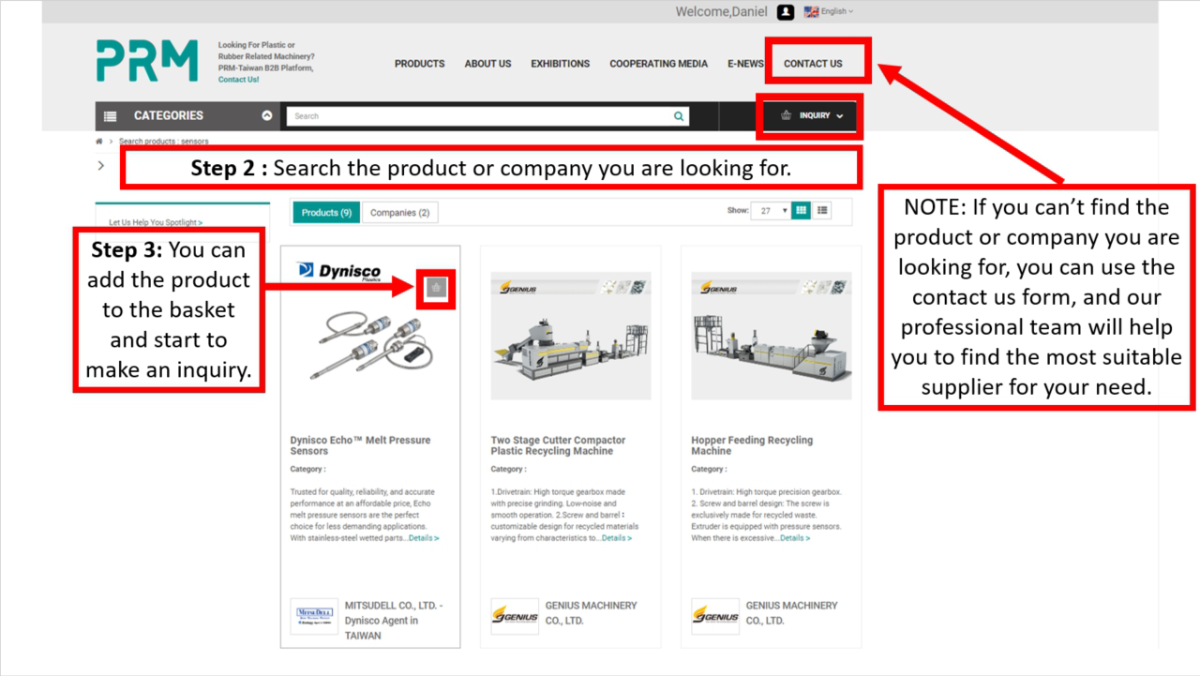Open the E-NEWS page
The width and height of the screenshot is (1200, 676).
[x=745, y=64]
